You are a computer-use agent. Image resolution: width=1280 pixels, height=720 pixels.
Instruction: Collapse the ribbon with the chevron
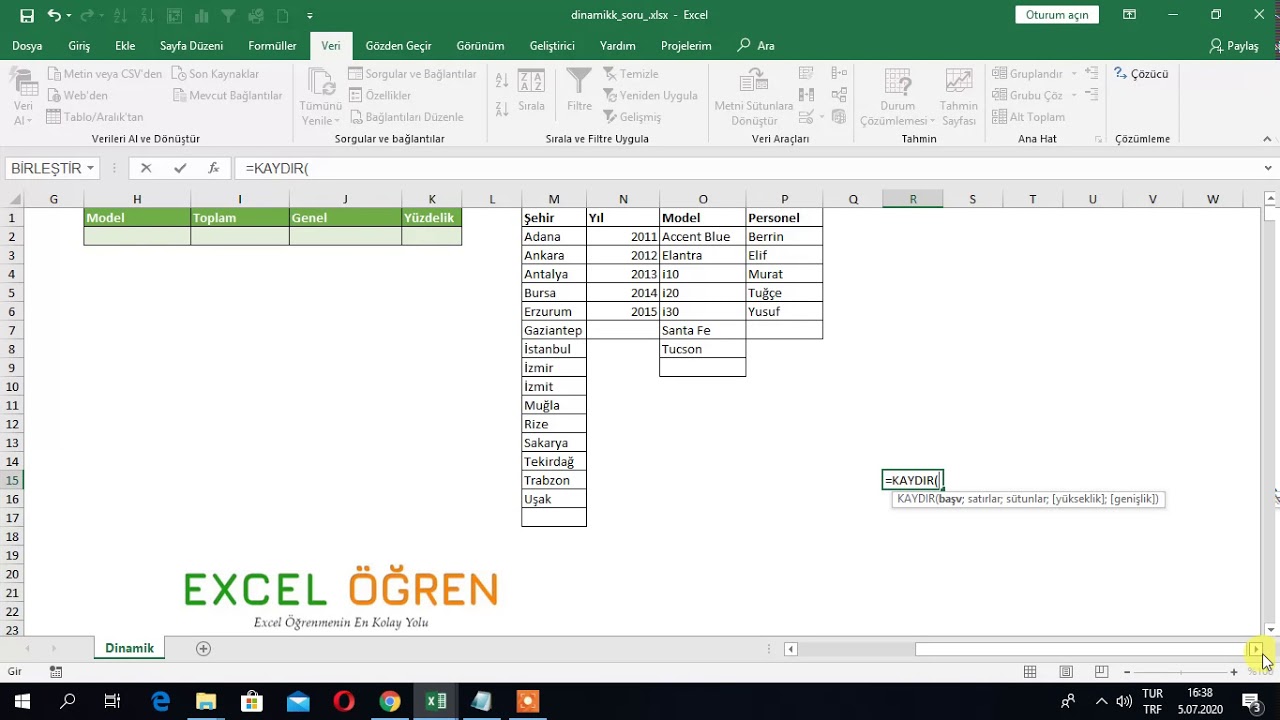[1269, 139]
